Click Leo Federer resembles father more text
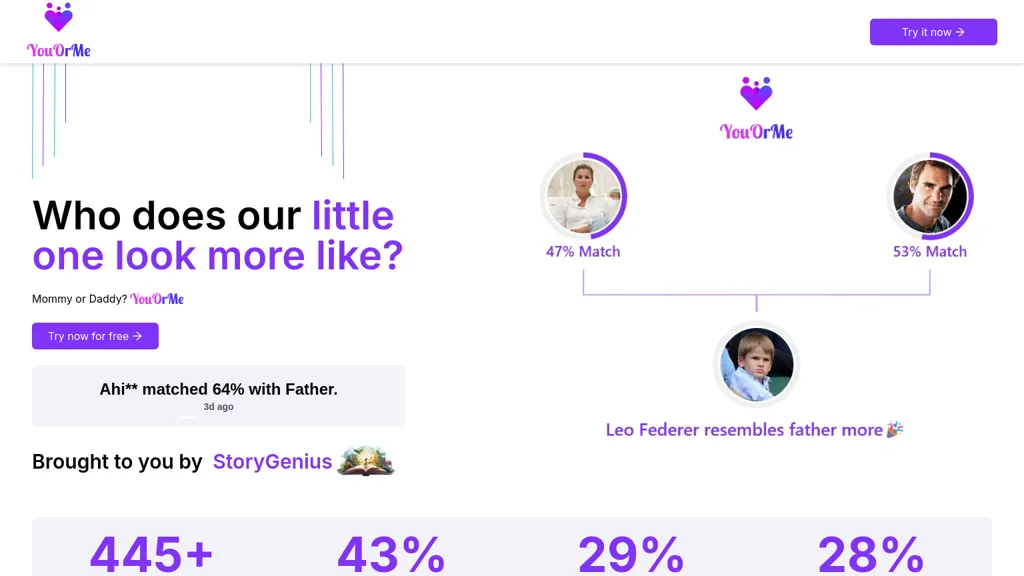This screenshot has width=1024, height=576. (x=744, y=430)
